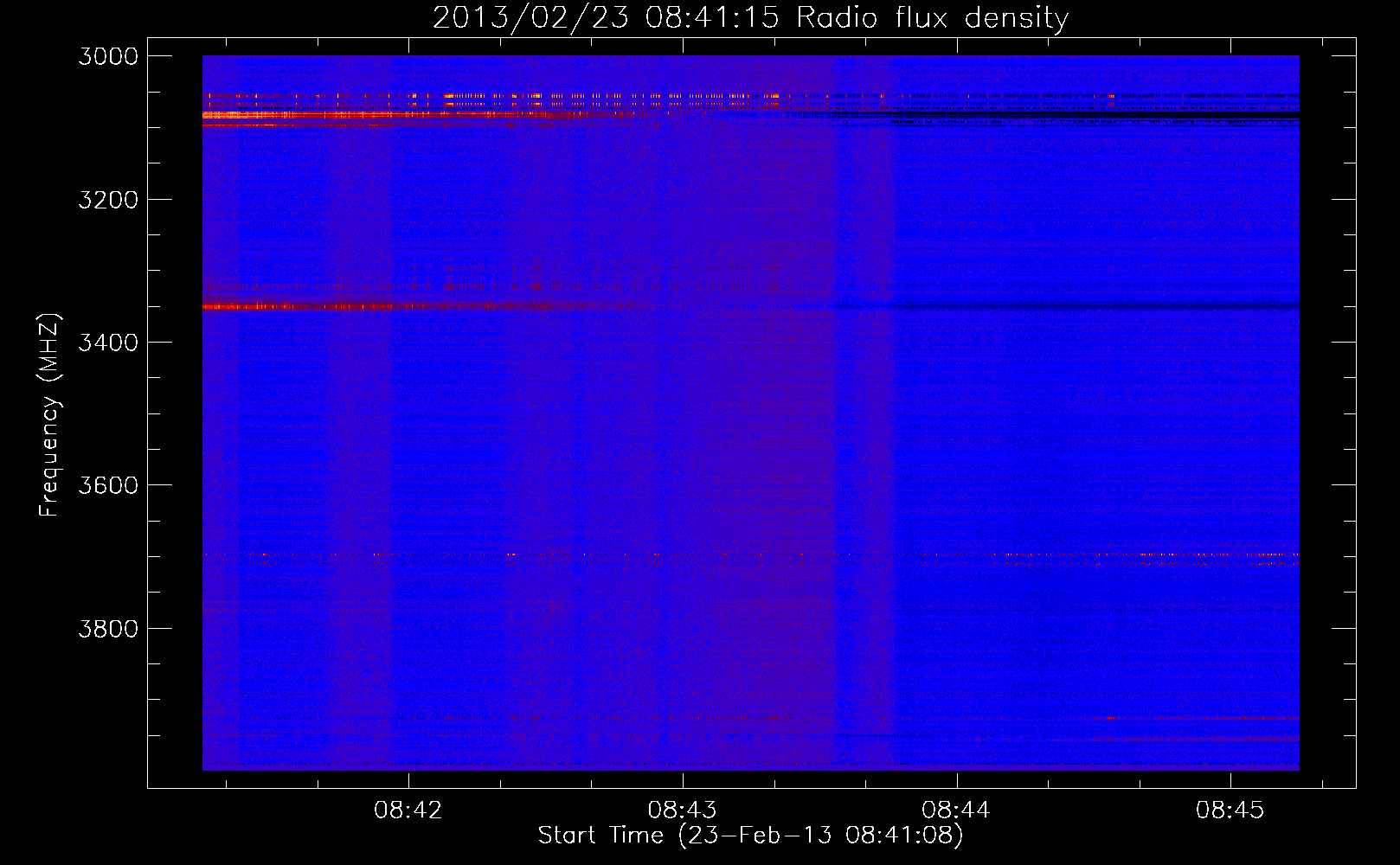
Task: Click the 3600 frequency tick label
Action: point(108,485)
